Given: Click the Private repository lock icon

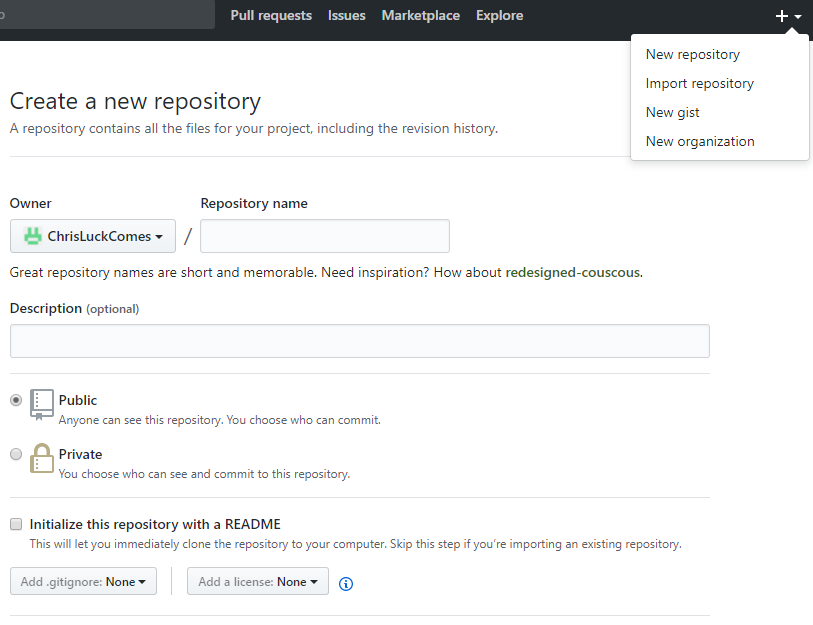Looking at the screenshot, I should pyautogui.click(x=41, y=458).
